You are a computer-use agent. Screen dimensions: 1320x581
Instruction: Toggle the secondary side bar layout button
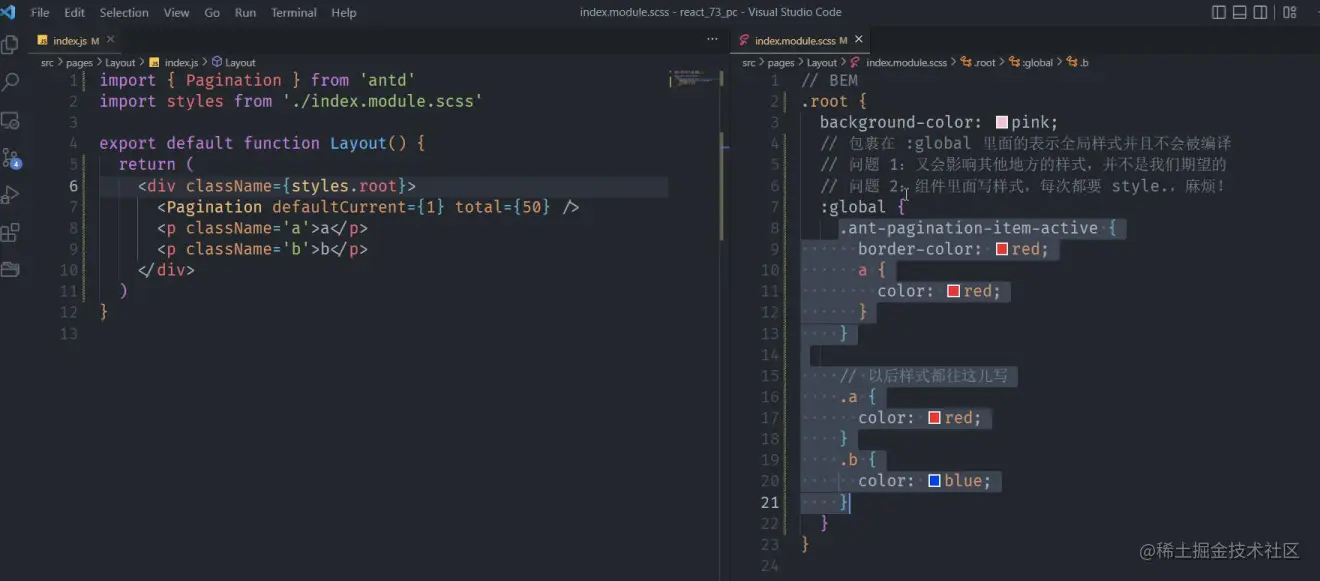(x=1261, y=12)
